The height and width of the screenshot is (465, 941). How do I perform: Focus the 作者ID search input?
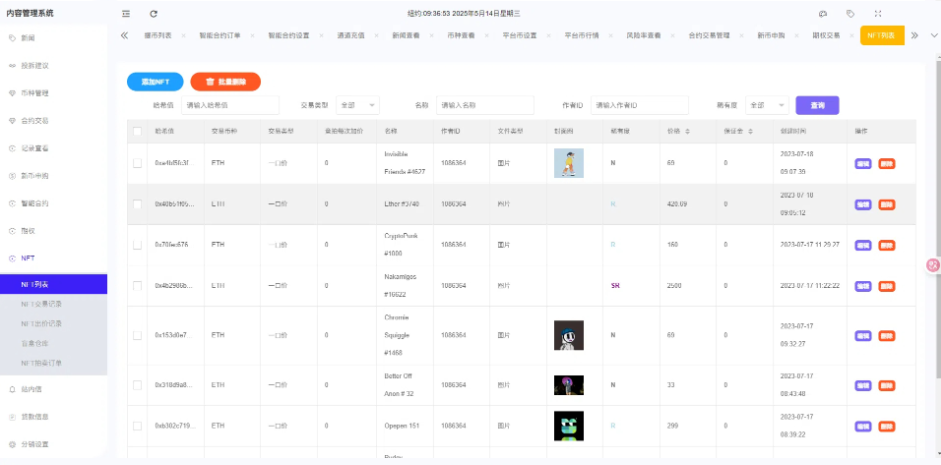pos(640,105)
